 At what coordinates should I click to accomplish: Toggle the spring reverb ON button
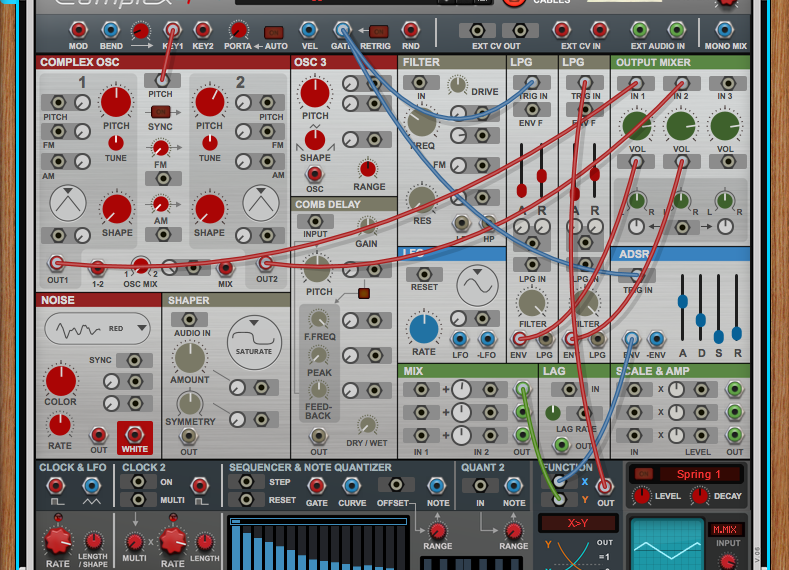coord(644,474)
